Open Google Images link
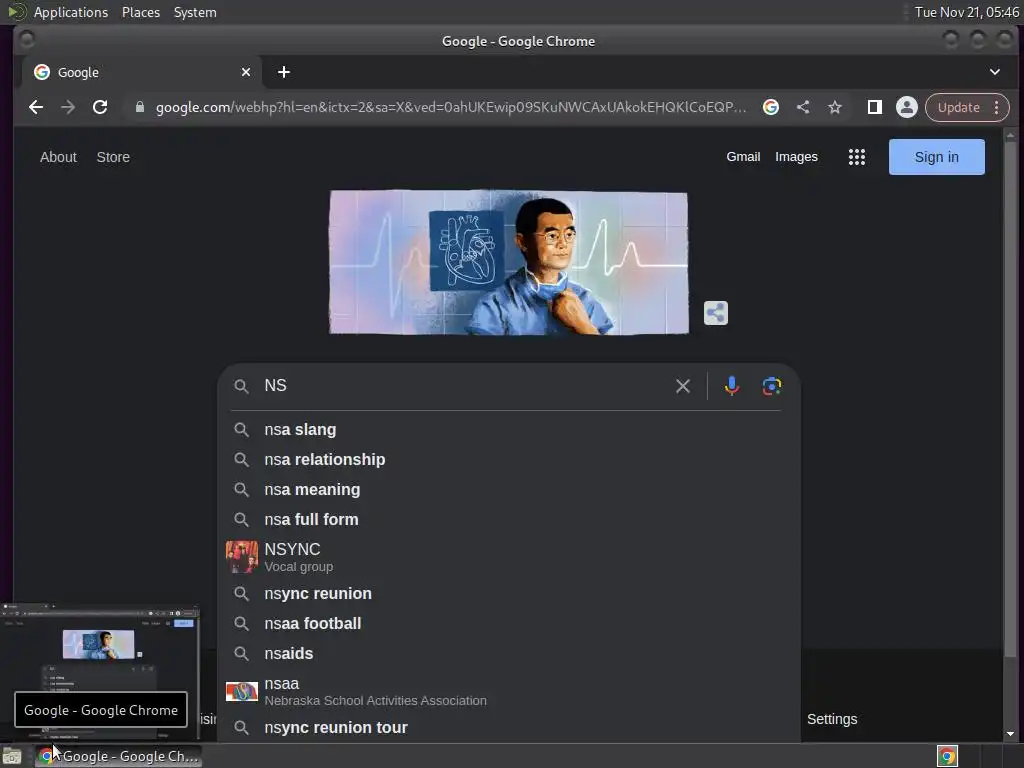1024x768 pixels. (x=796, y=157)
